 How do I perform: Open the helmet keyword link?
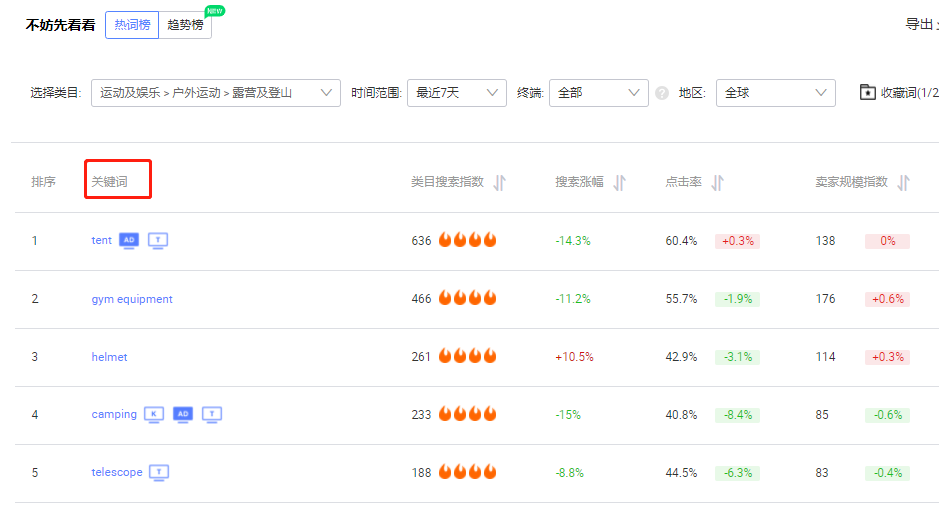109,357
